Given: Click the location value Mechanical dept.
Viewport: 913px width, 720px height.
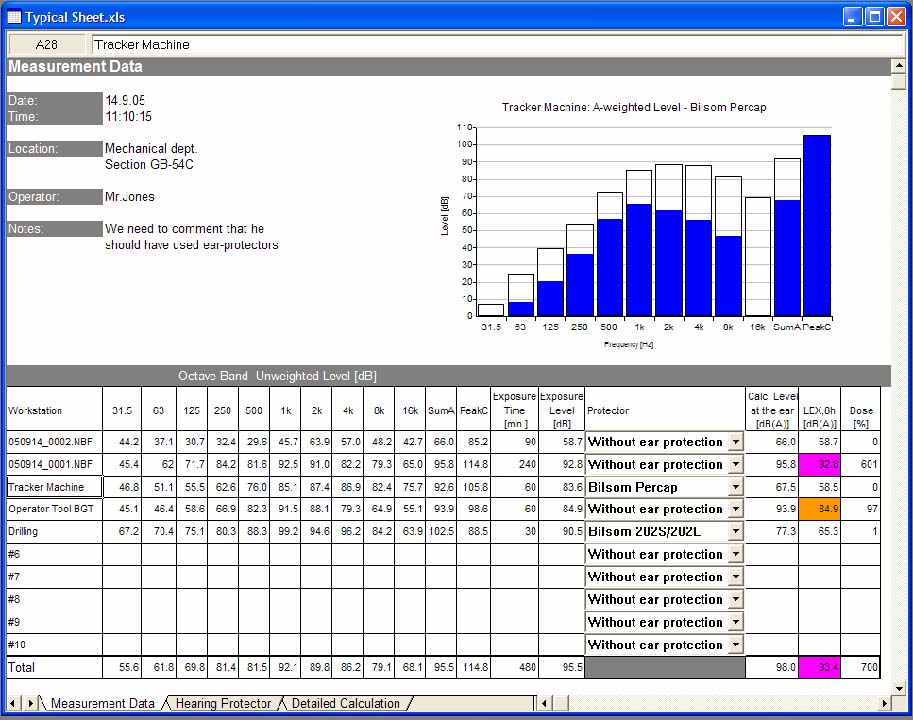Looking at the screenshot, I should click(151, 148).
